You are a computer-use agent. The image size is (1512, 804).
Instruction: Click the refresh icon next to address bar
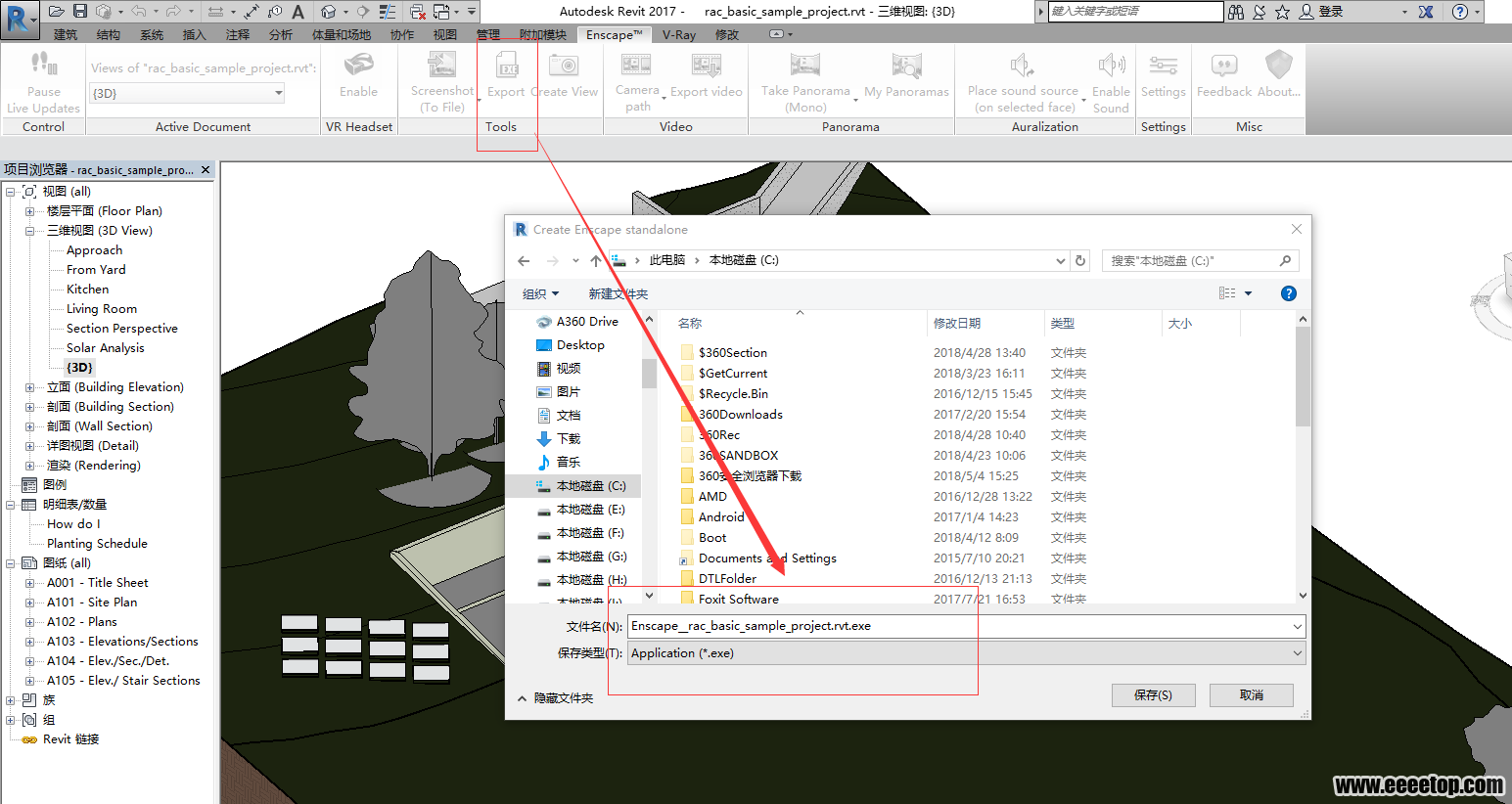[1080, 261]
